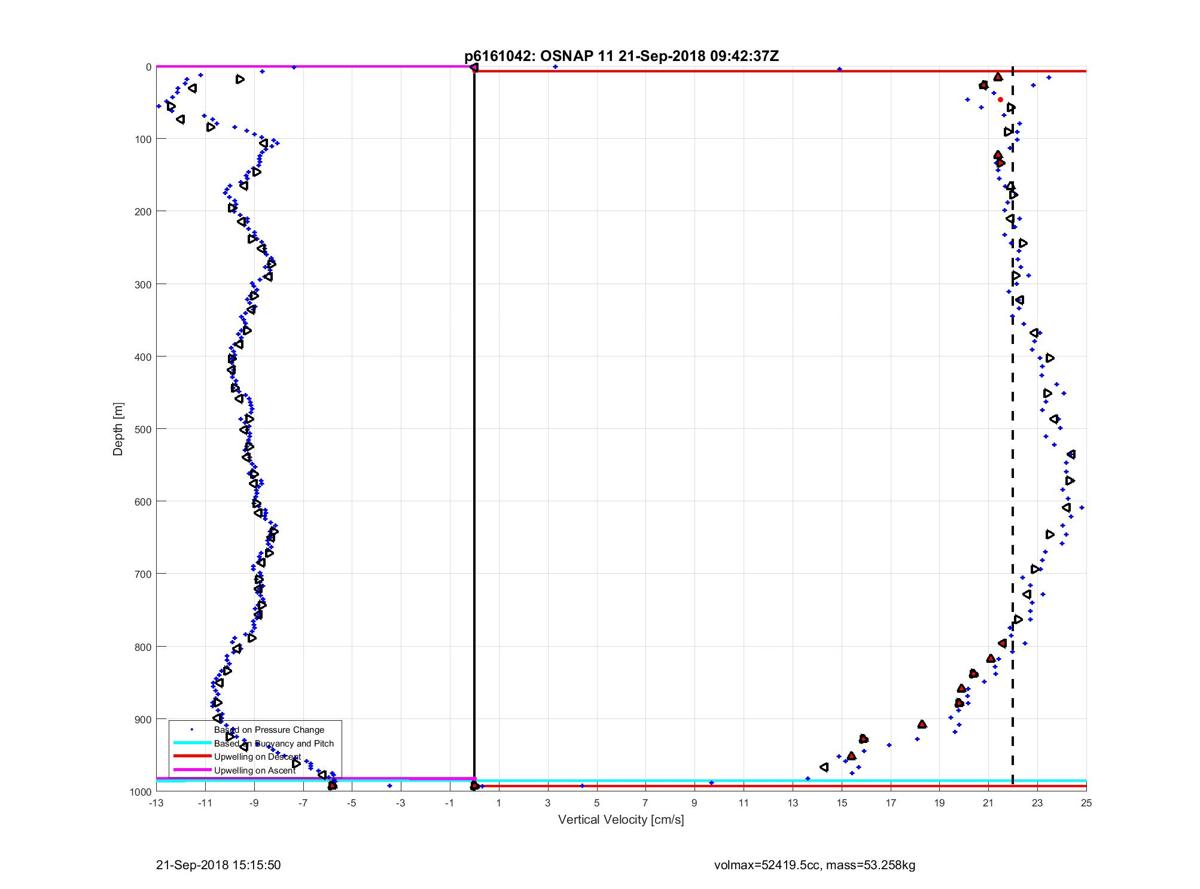The image size is (1200, 889).
Task: Click the depth axis tick label '100'
Action: pos(142,139)
